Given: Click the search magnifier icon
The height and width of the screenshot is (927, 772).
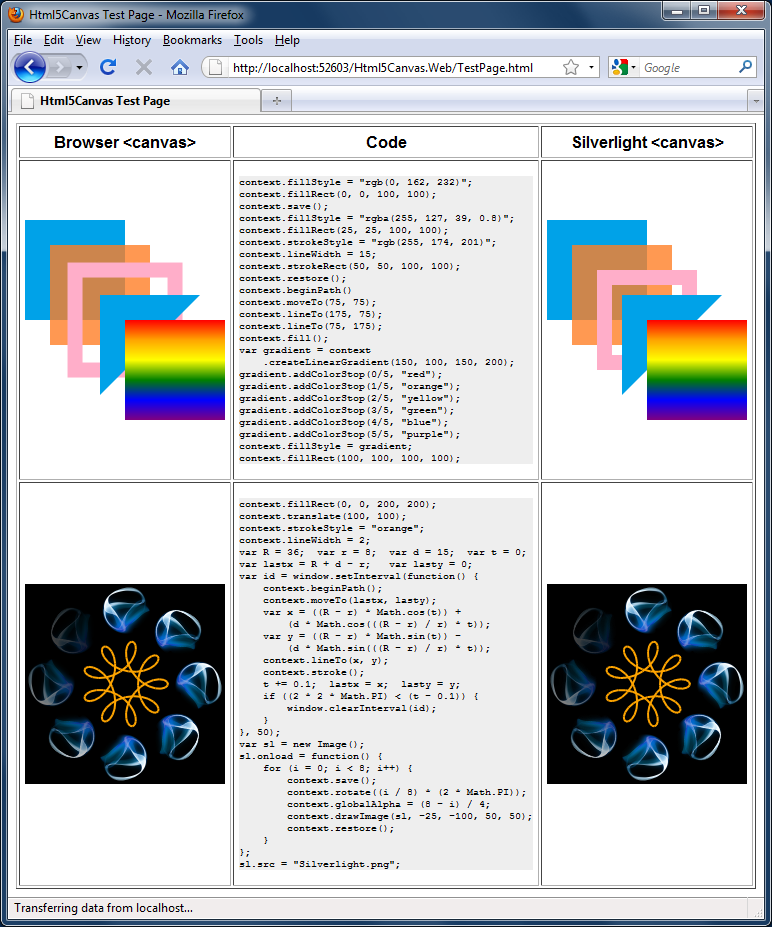Looking at the screenshot, I should tap(746, 67).
